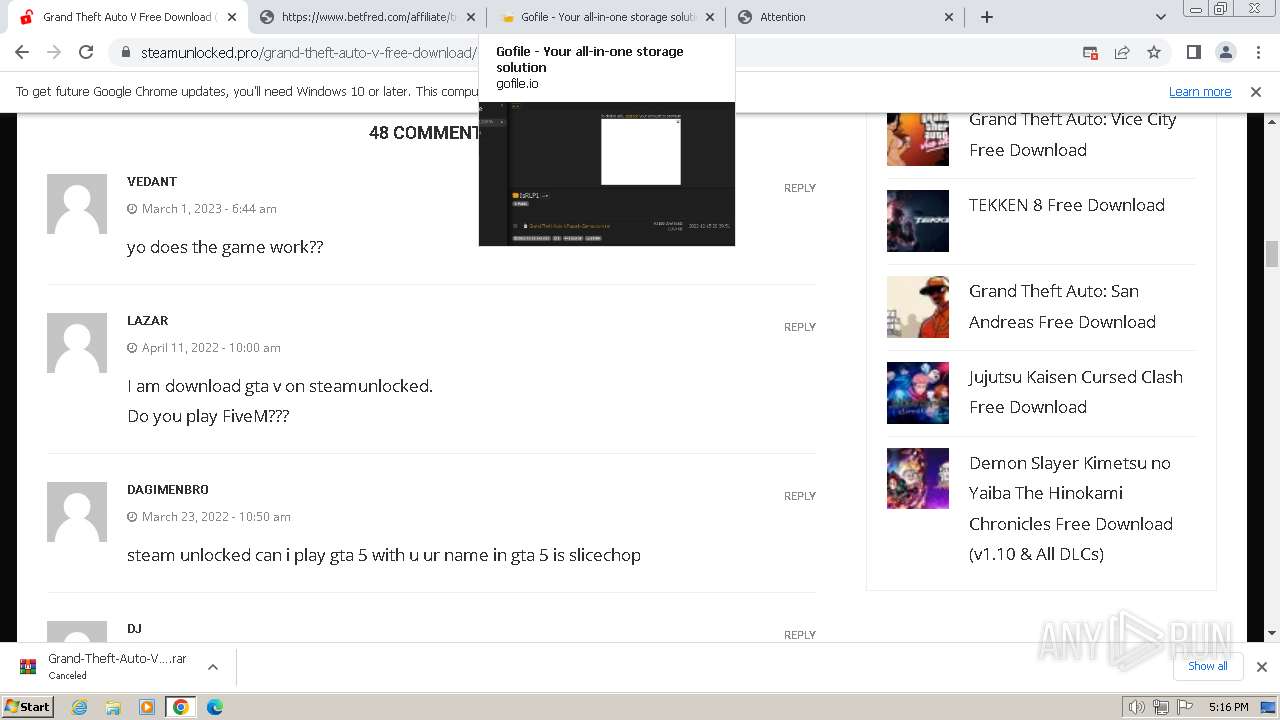1280x720 pixels.
Task: Select Chrome in the taskbar
Action: coord(181,707)
